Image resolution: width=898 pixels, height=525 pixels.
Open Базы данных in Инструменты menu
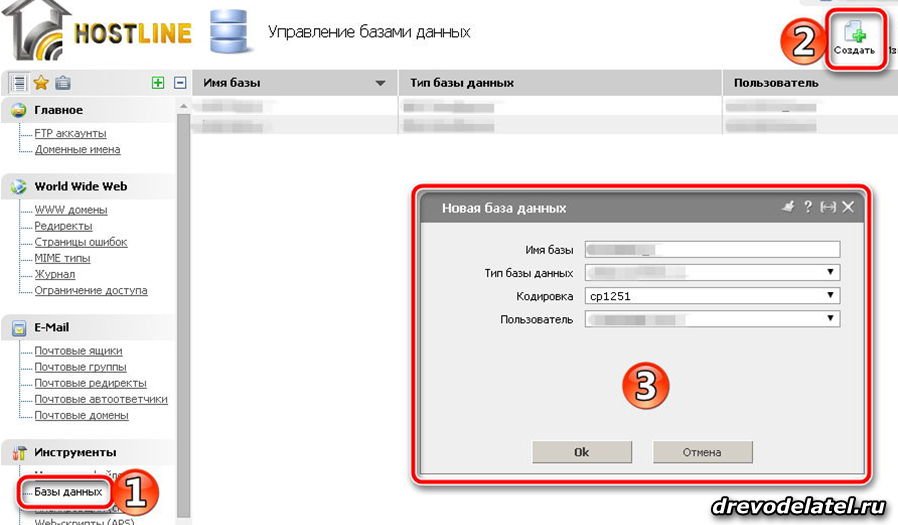[68, 492]
